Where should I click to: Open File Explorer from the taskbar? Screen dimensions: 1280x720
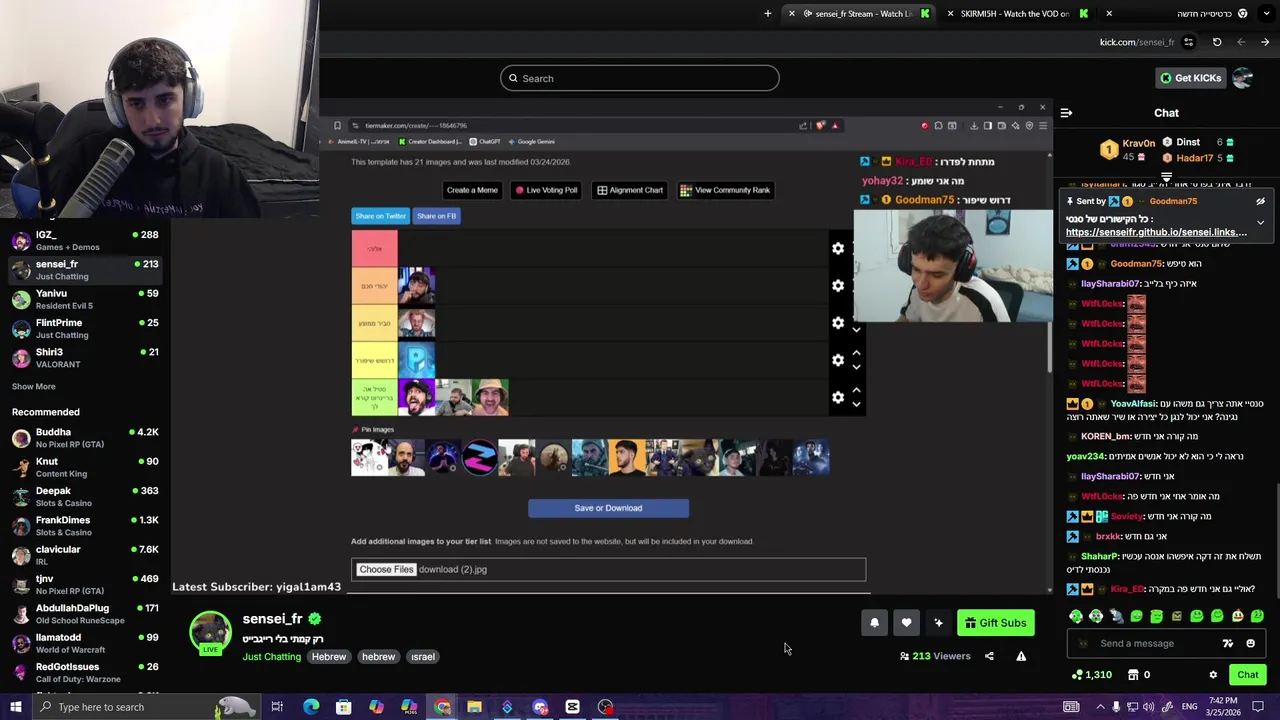[474, 707]
